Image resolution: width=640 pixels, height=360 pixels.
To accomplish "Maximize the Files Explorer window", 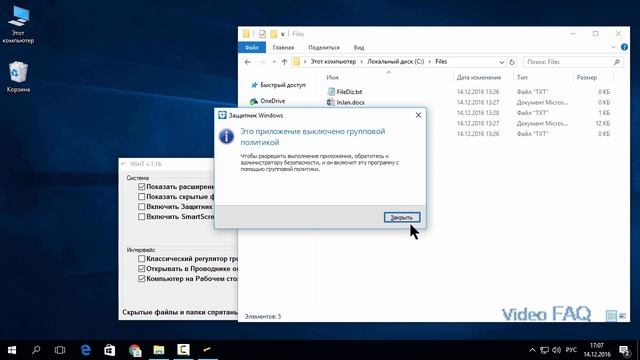I will pos(596,33).
